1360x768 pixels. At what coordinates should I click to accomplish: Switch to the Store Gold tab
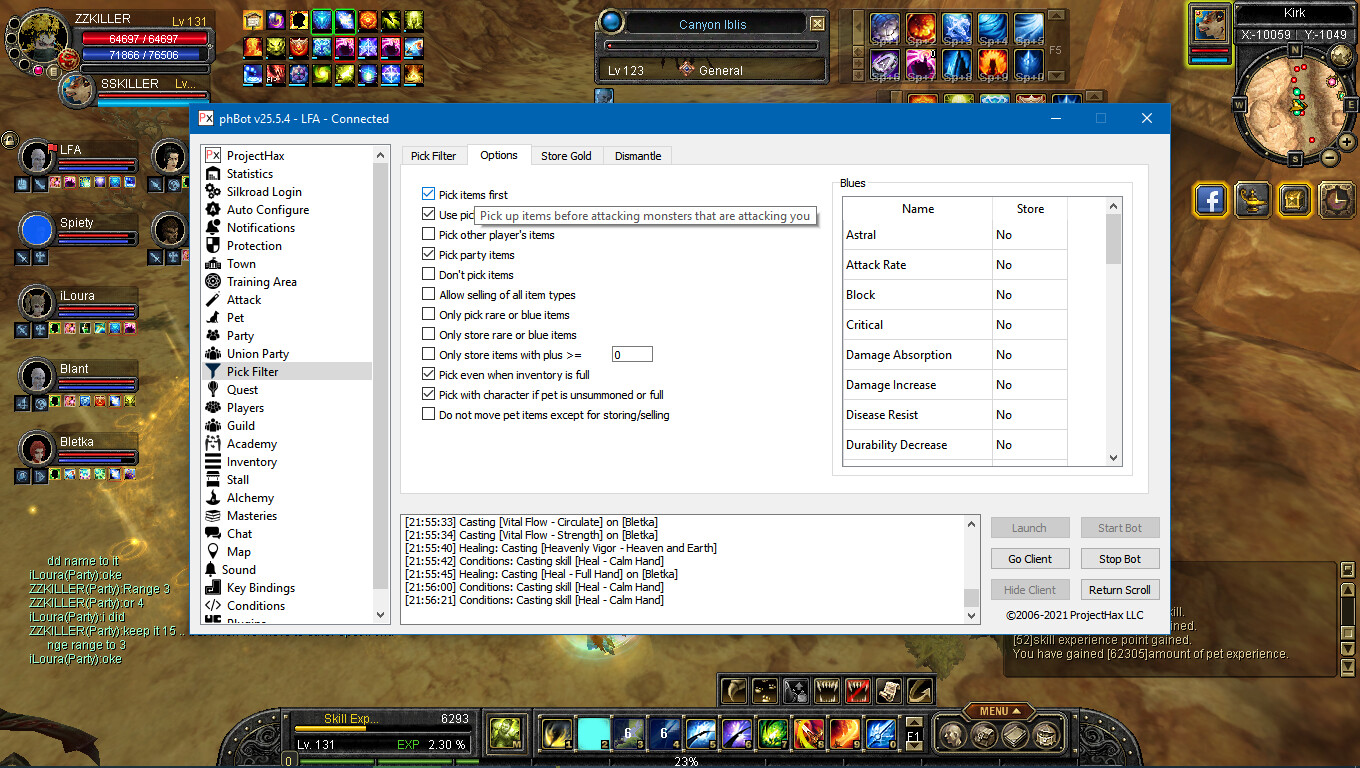point(566,156)
